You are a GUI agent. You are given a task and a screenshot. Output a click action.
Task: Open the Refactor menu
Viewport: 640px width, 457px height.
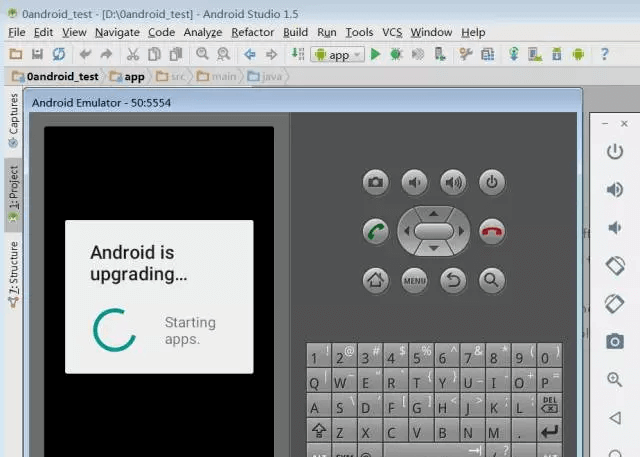253,32
